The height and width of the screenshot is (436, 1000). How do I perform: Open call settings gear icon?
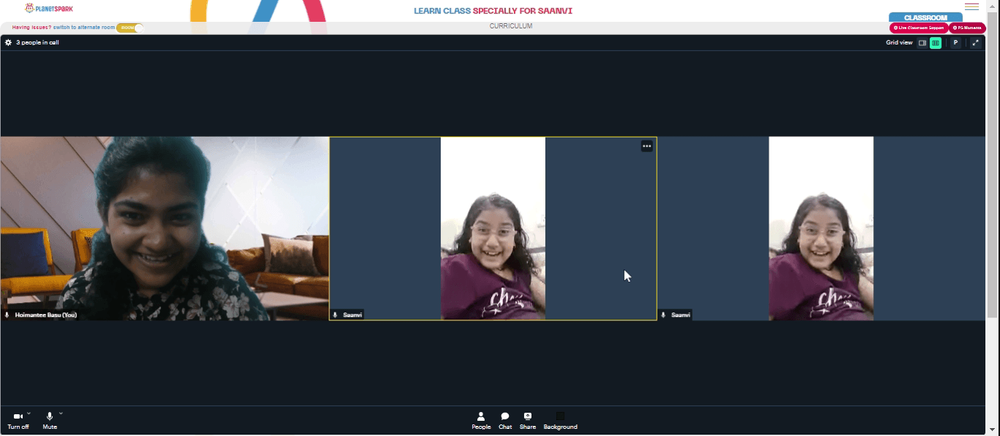pos(8,43)
